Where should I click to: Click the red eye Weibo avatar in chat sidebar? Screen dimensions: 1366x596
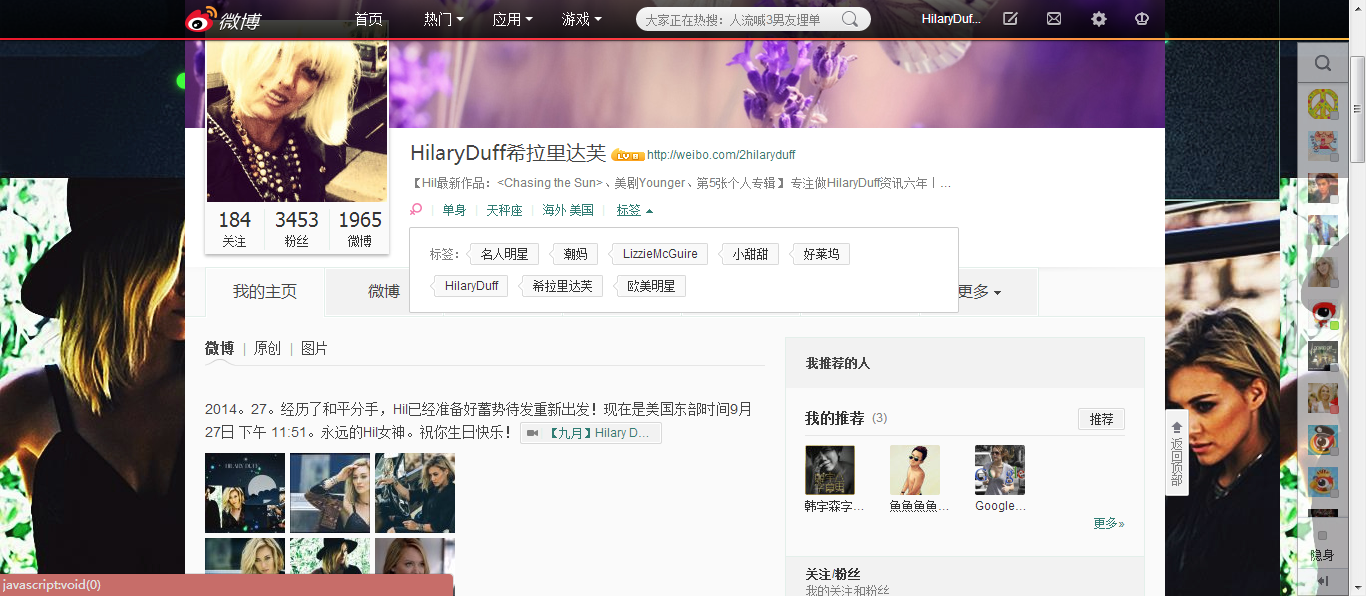[1323, 314]
